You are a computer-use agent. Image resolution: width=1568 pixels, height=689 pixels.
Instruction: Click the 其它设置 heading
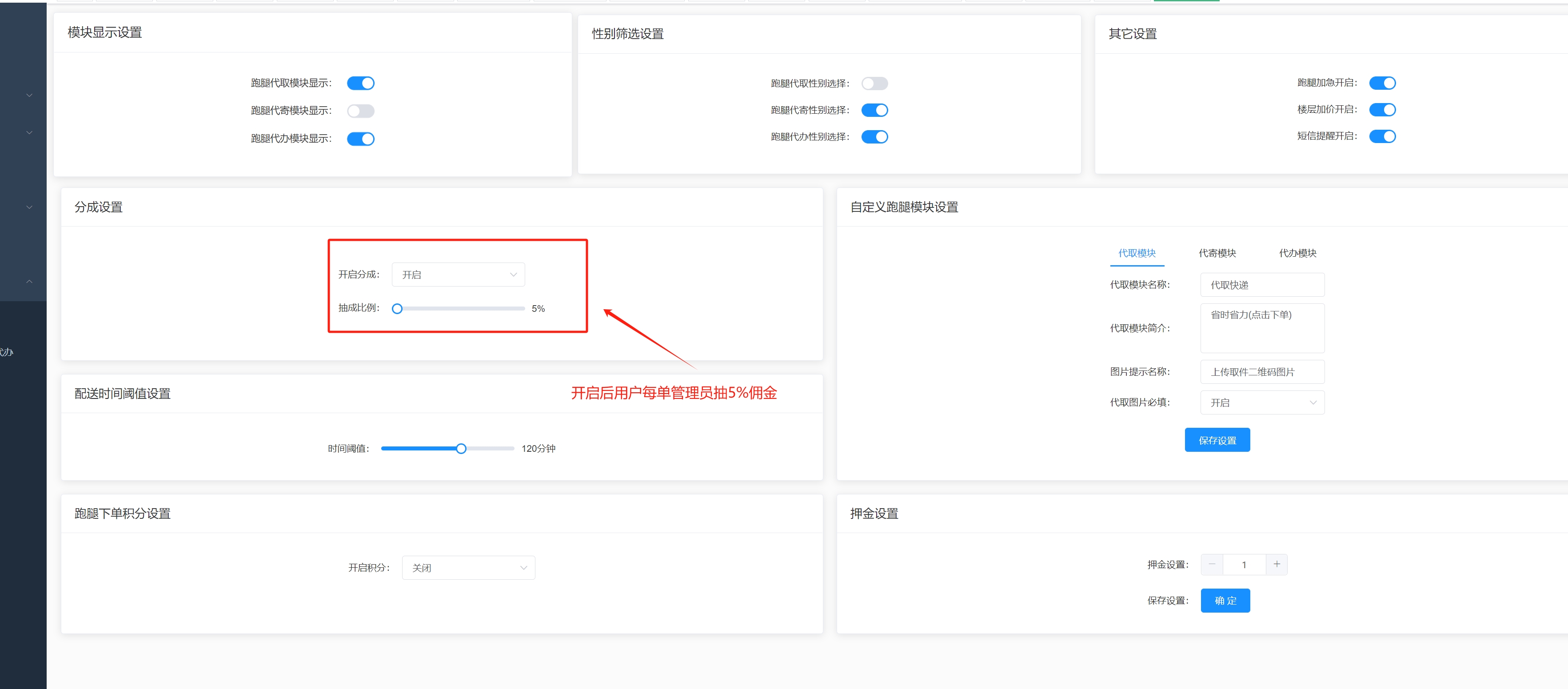pyautogui.click(x=1132, y=34)
